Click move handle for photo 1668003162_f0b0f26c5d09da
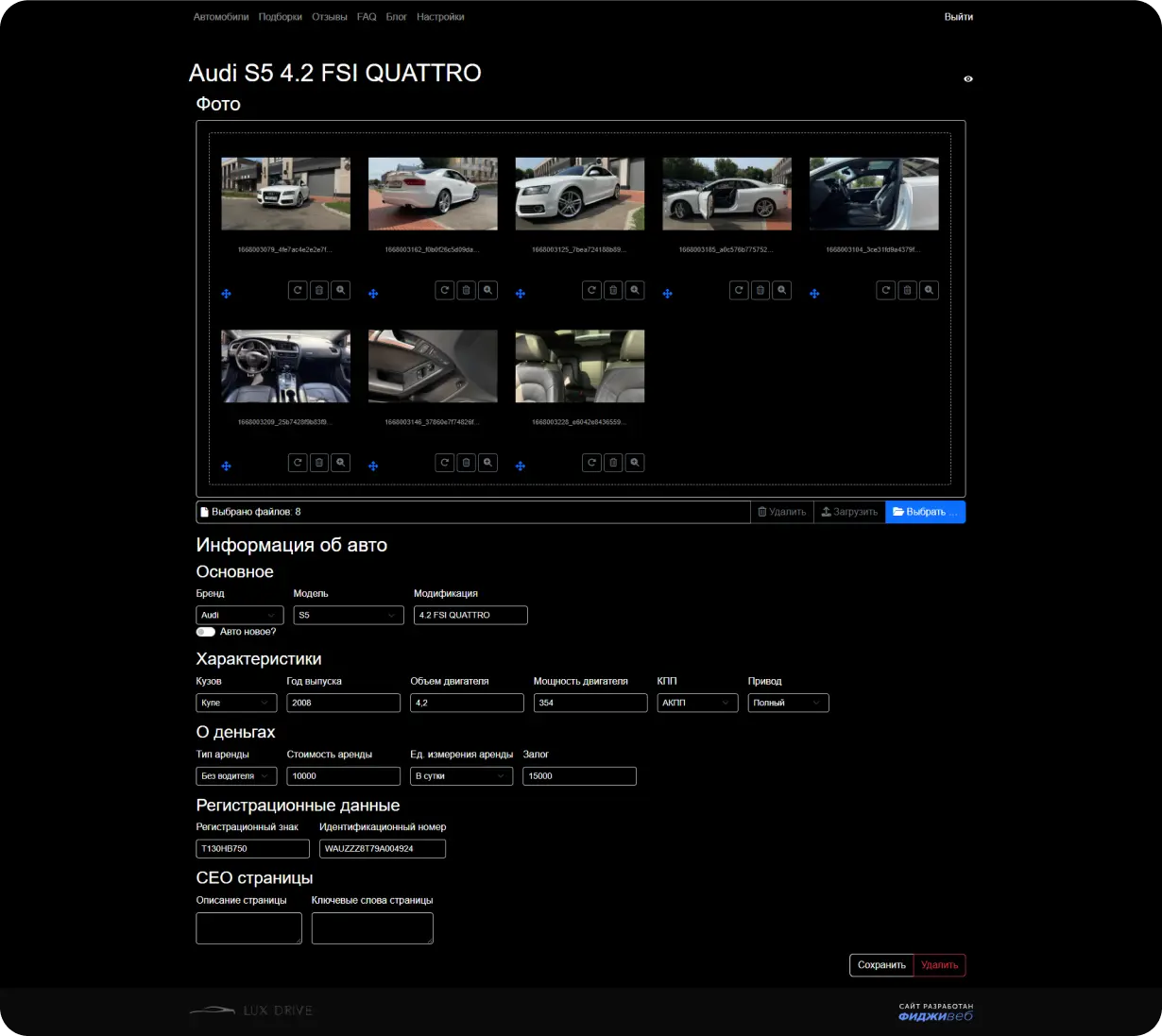Viewport: 1162px width, 1036px height. click(373, 294)
